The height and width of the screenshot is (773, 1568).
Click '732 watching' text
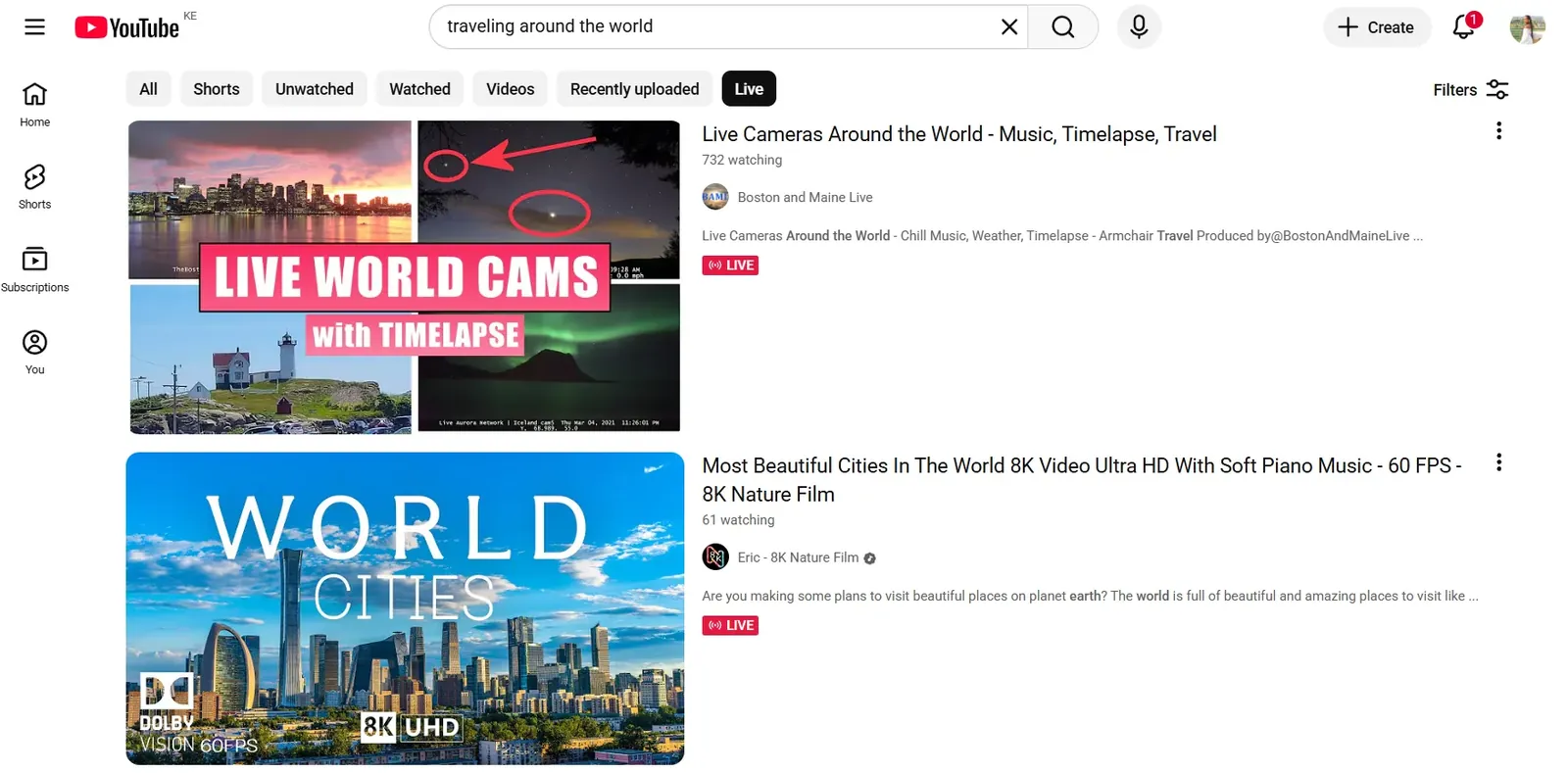click(x=742, y=160)
